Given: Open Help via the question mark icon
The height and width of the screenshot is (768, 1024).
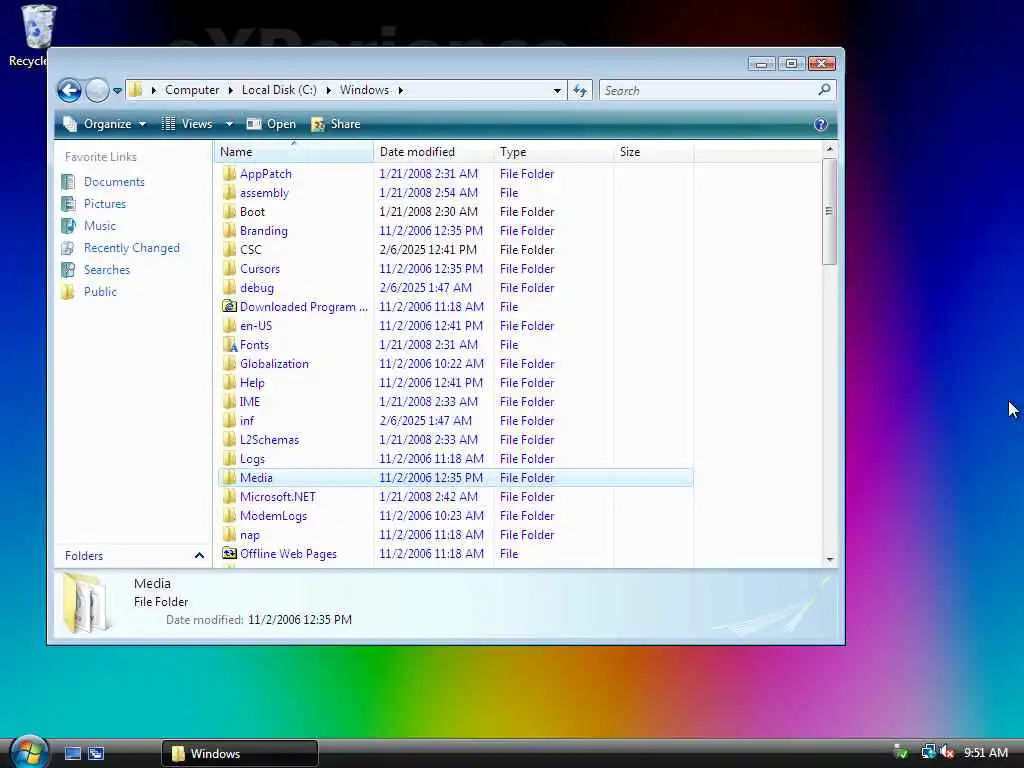Looking at the screenshot, I should pyautogui.click(x=821, y=124).
